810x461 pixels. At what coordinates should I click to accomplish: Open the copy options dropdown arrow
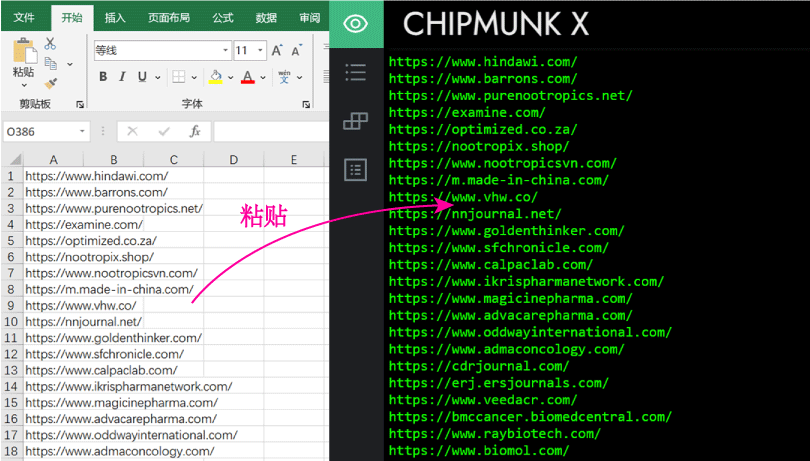click(70, 64)
